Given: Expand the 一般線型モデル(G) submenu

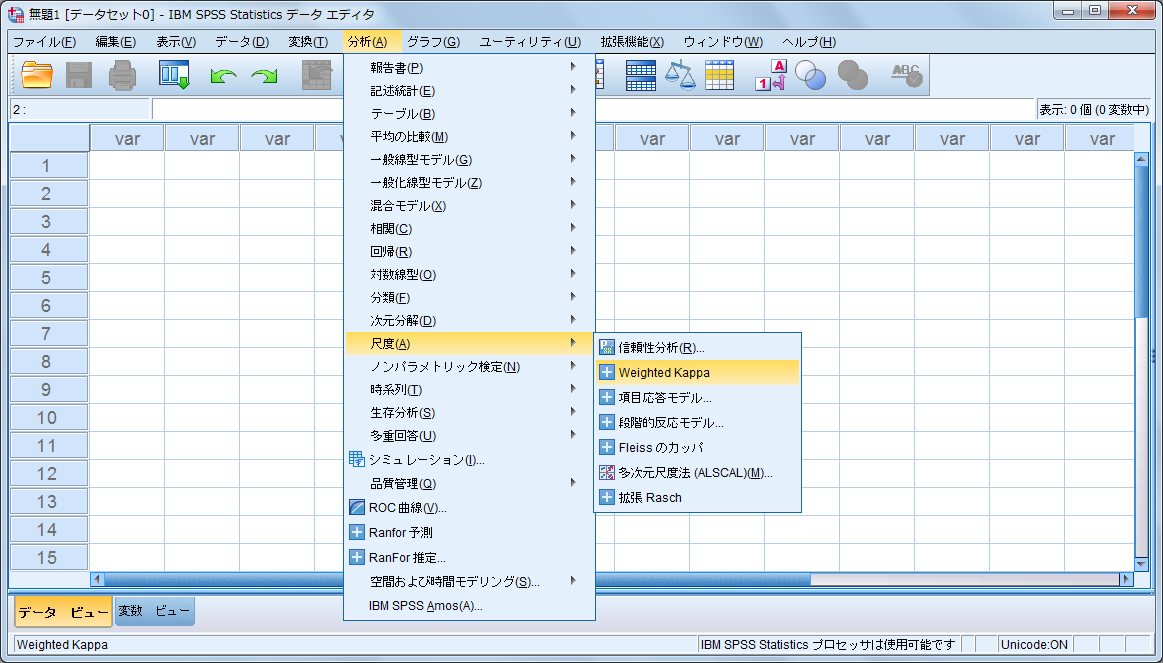Looking at the screenshot, I should tap(470, 159).
